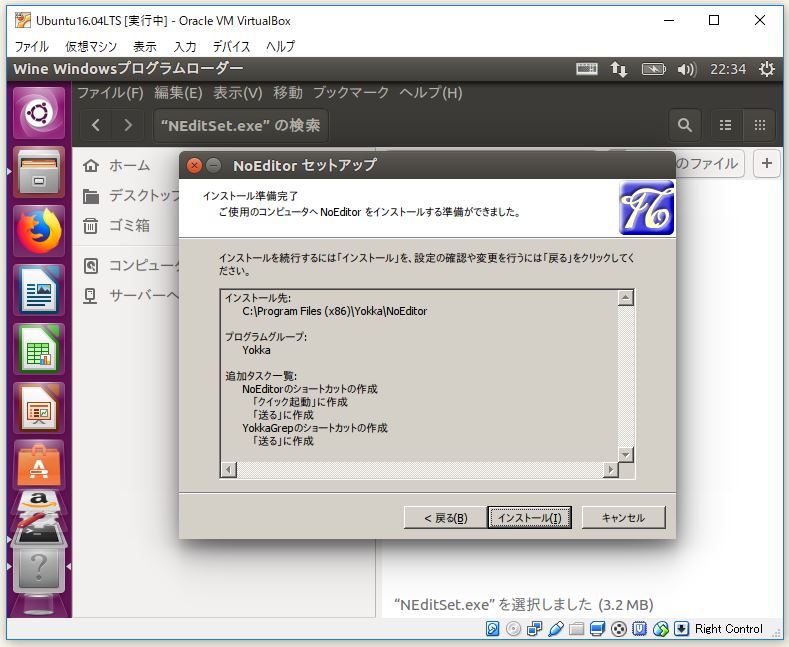Open the 編集(E) menu in Files
789x647 pixels.
click(x=178, y=93)
